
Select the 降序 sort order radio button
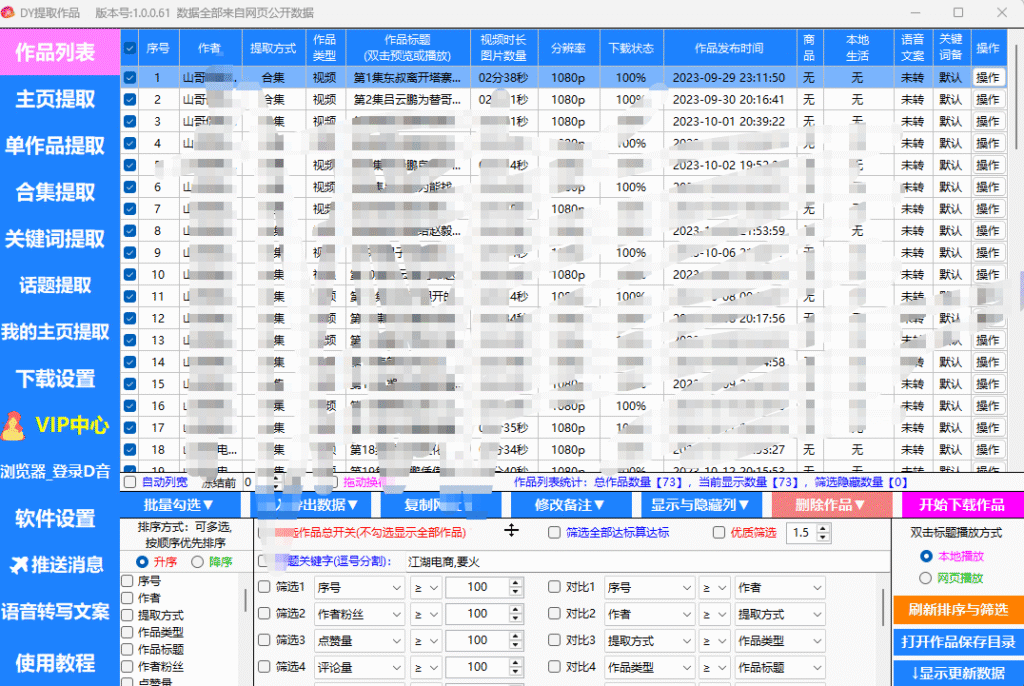(x=199, y=562)
